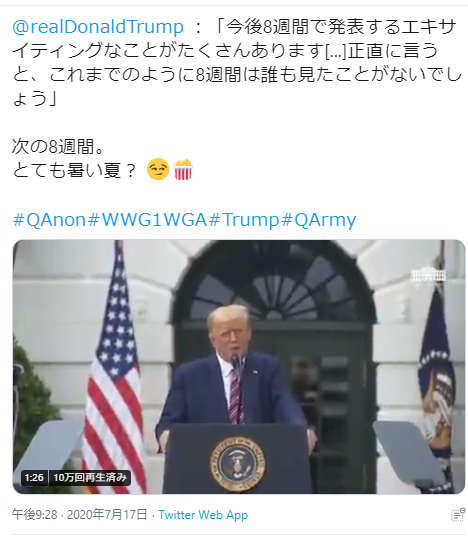468x540 pixels.
Task: Open the #QArmy hashtag
Action: coord(319,220)
